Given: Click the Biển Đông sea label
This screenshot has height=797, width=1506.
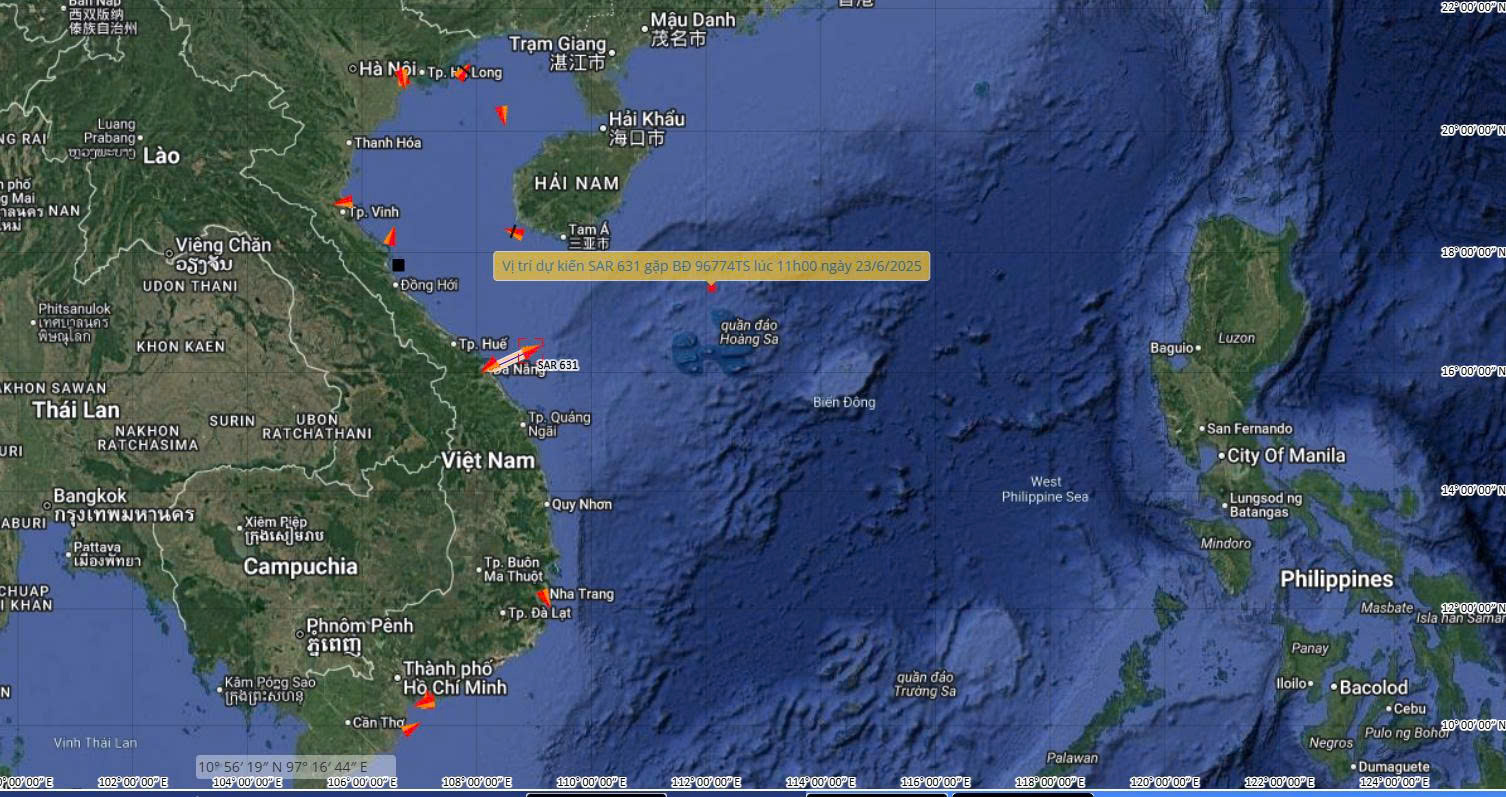Looking at the screenshot, I should click(x=844, y=402).
